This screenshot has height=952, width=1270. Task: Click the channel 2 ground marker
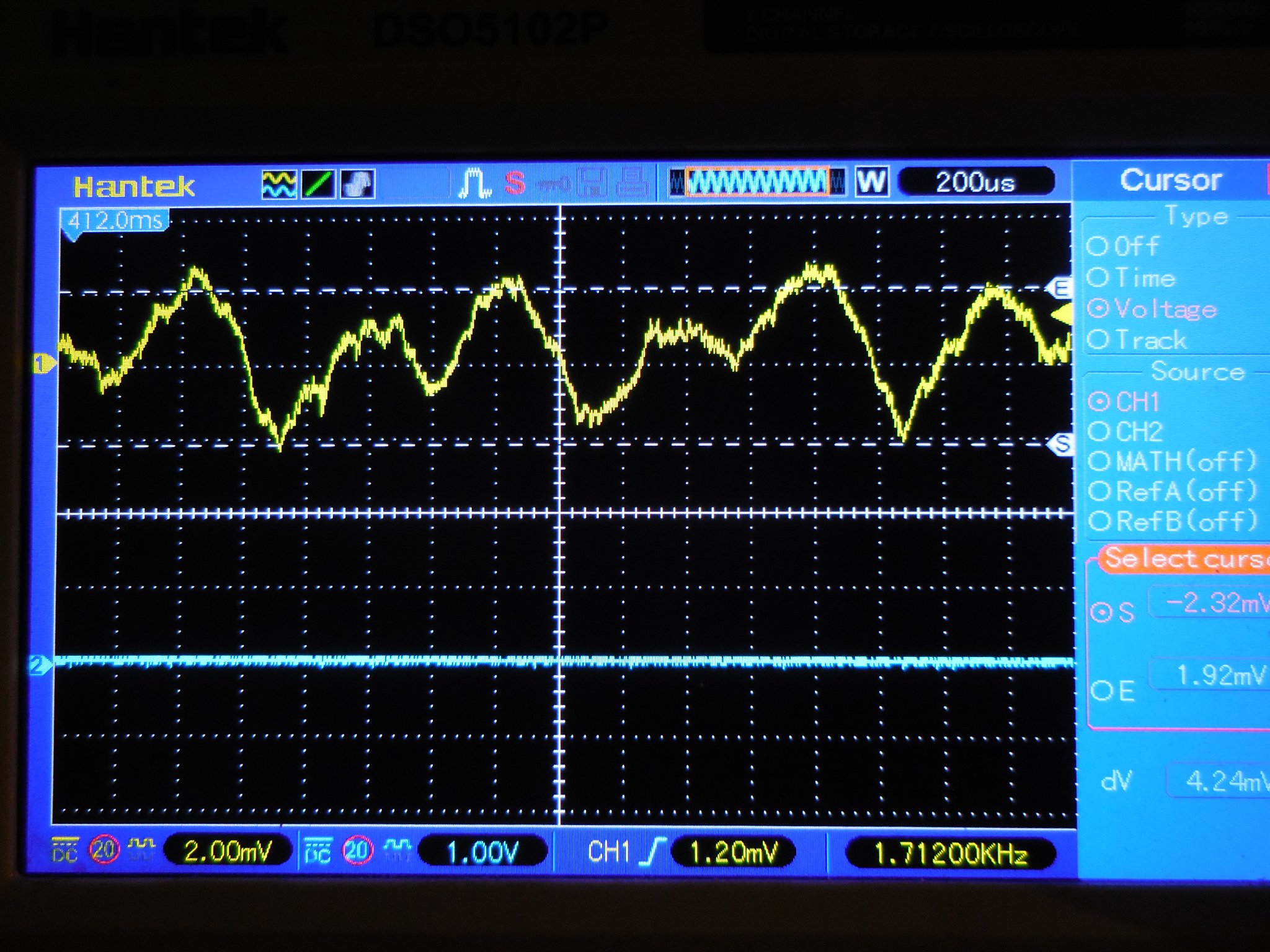pyautogui.click(x=40, y=666)
